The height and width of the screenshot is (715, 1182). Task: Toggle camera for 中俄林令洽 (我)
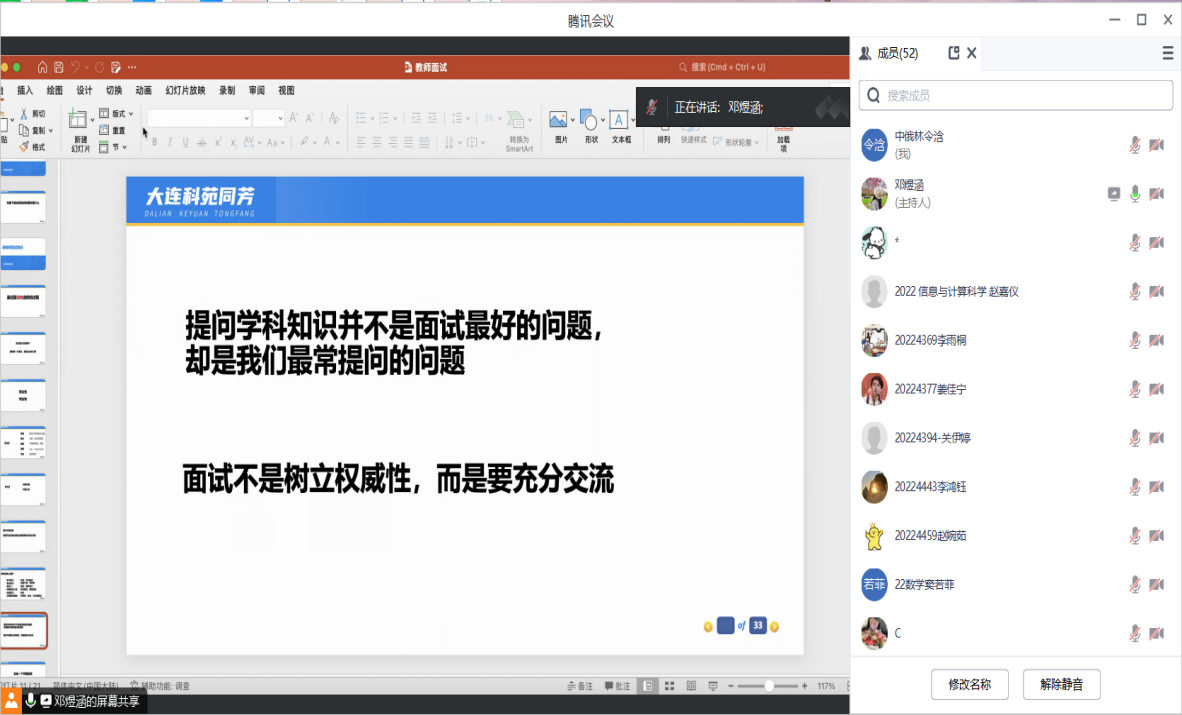[x=1156, y=145]
